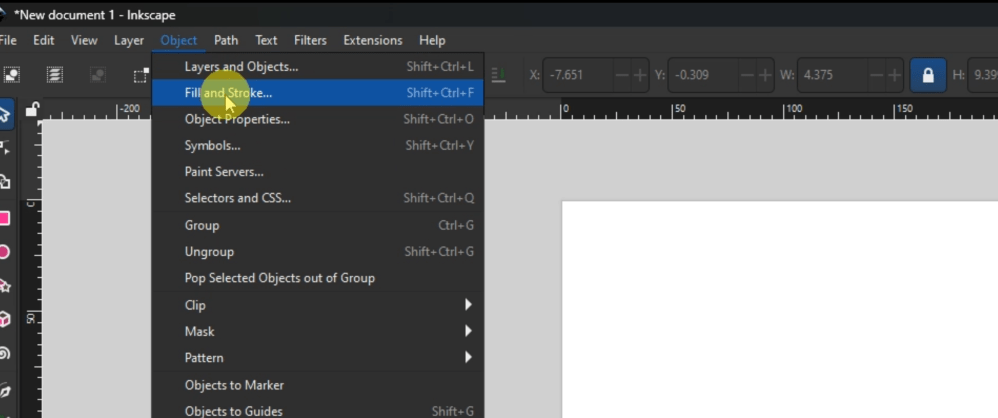Open Fill and Stroke from Object menu

(228, 93)
